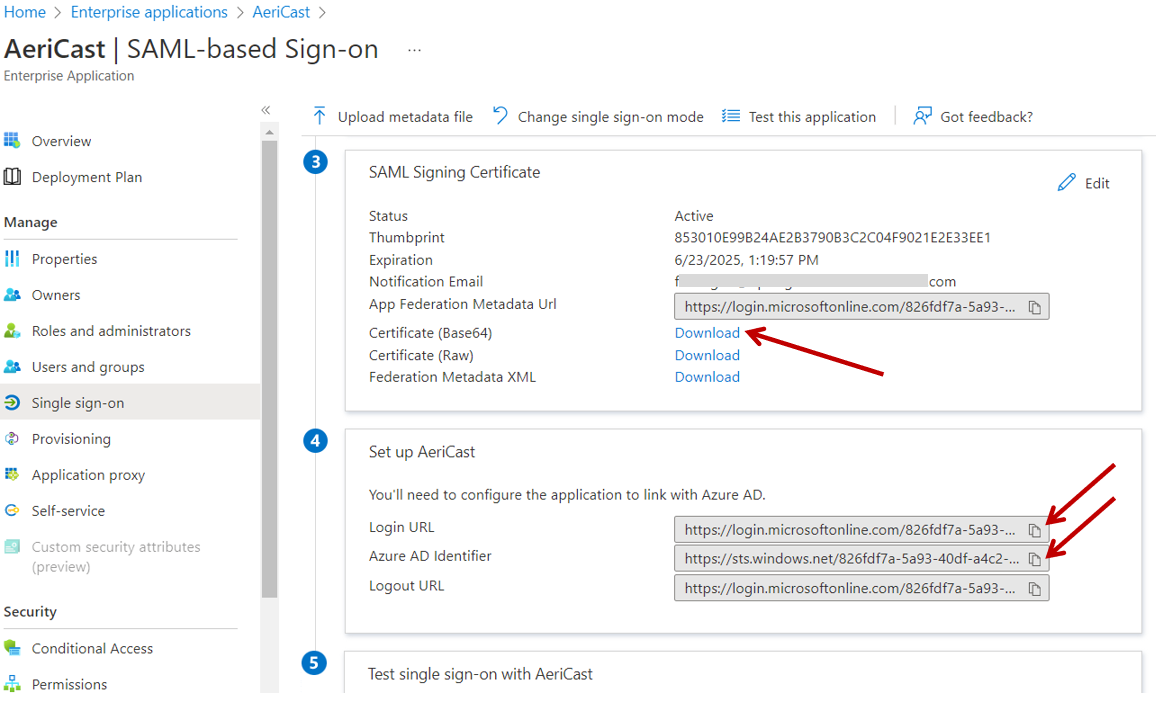Click Change single sign-on mode label
This screenshot has width=1156, height=702.
click(x=610, y=117)
